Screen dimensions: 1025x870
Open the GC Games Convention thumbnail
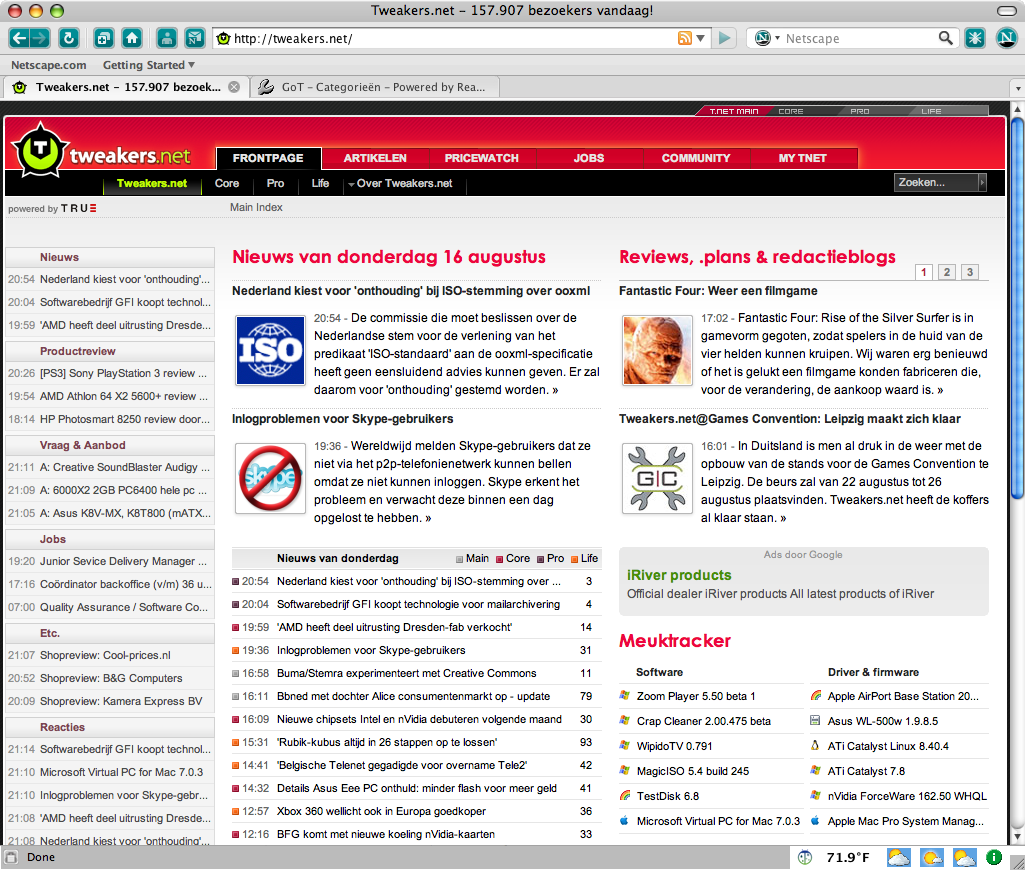pos(657,478)
